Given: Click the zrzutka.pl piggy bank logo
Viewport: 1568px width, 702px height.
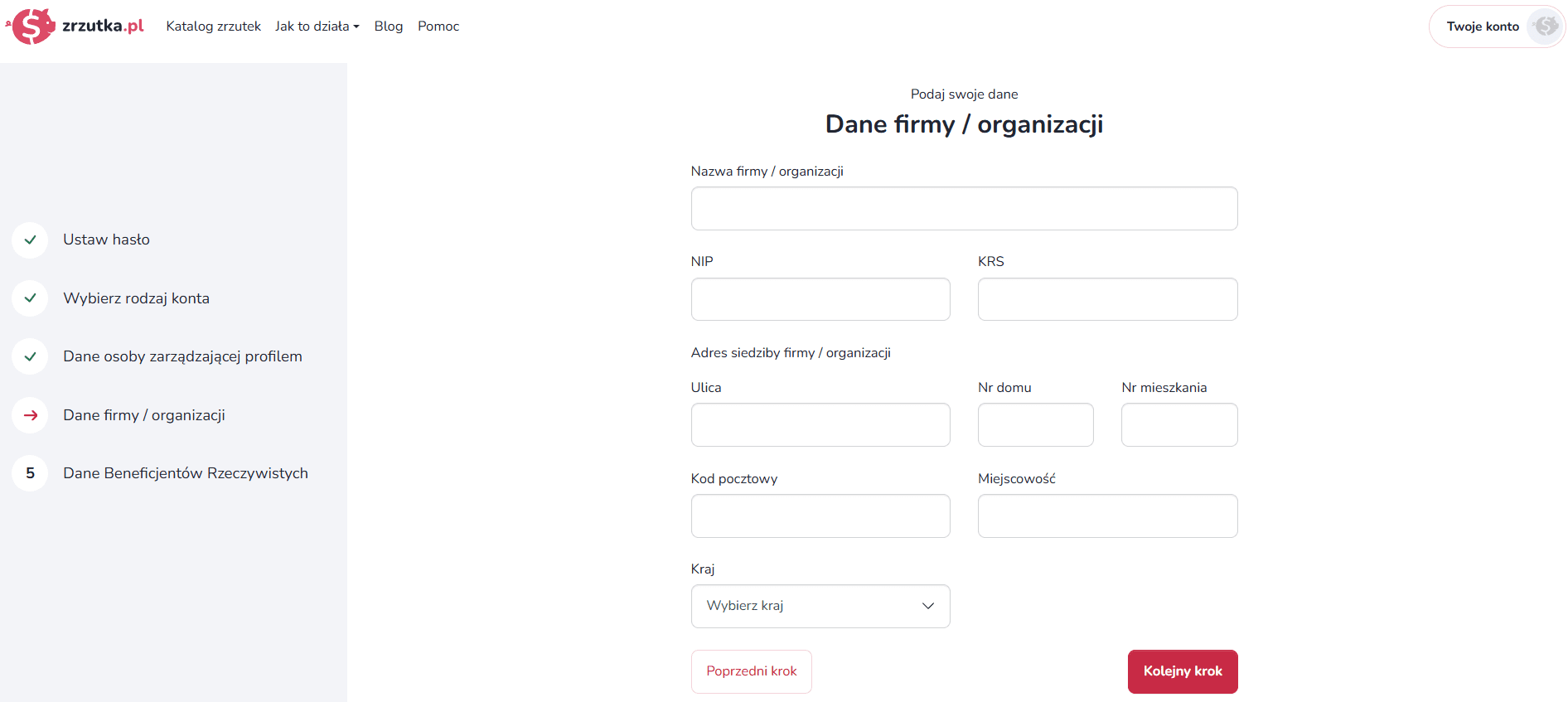Looking at the screenshot, I should pyautogui.click(x=31, y=26).
